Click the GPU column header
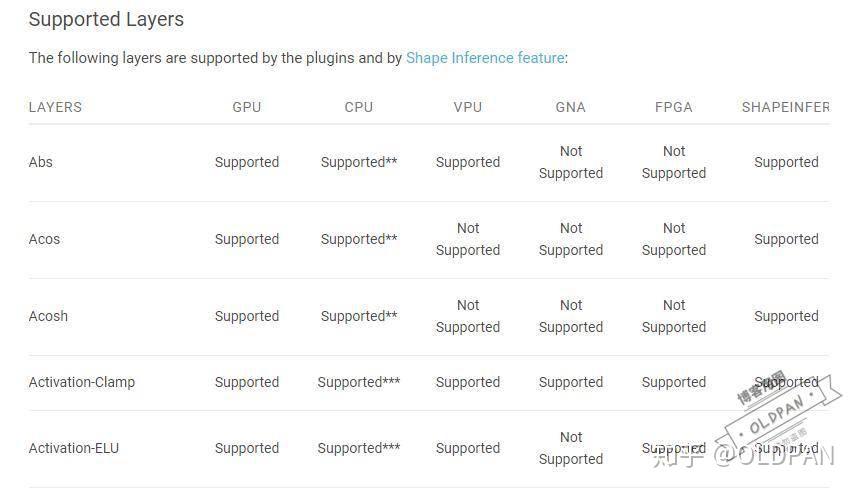The image size is (857, 490). (x=246, y=107)
